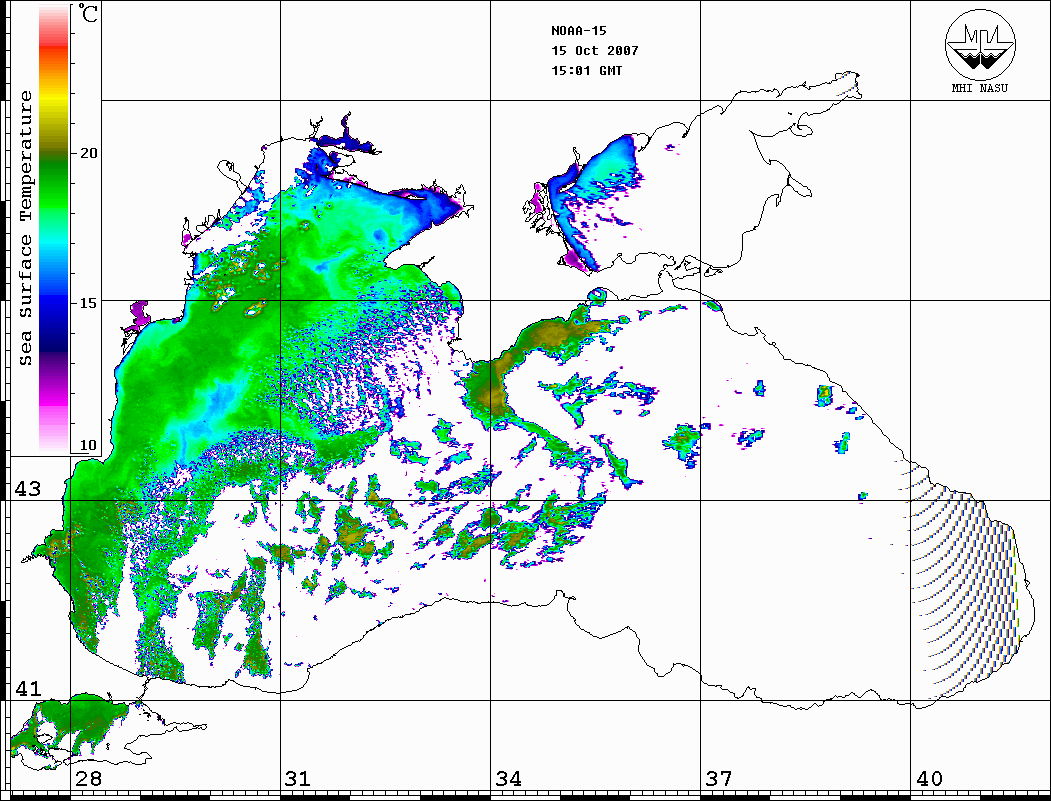The height and width of the screenshot is (801, 1051).
Task: Click the longitude label 28
Action: 88,778
